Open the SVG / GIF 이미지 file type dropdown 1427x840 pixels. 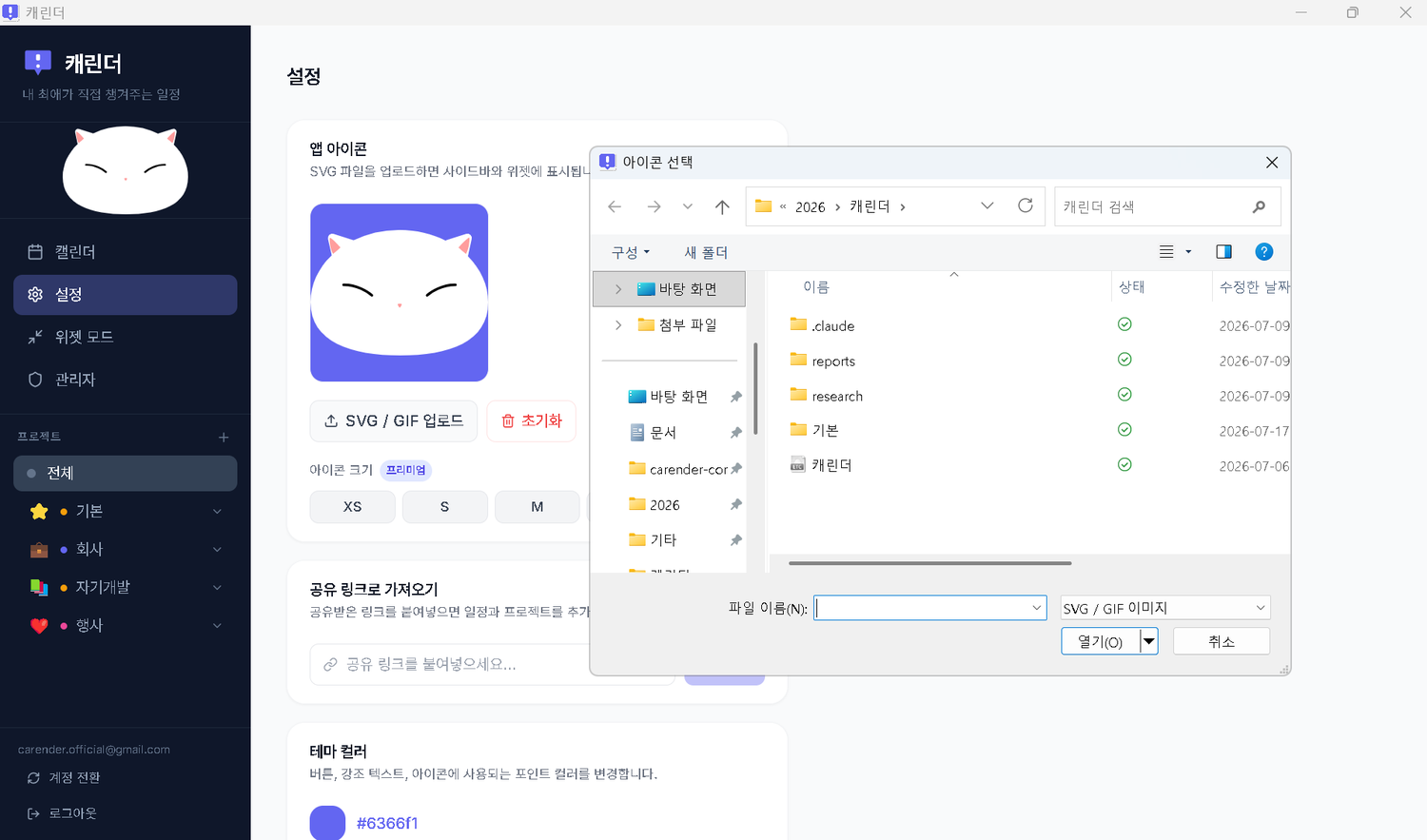pos(1165,608)
